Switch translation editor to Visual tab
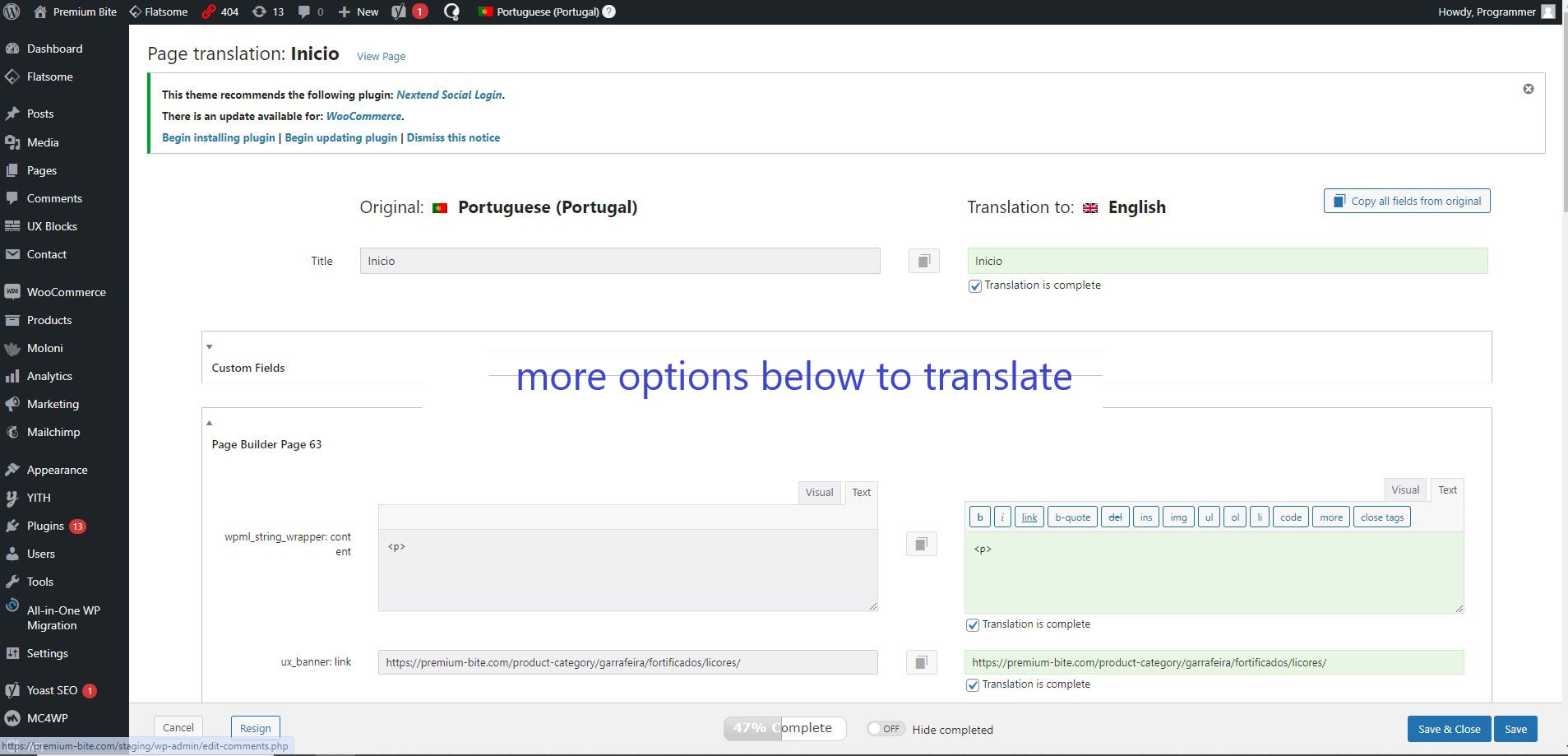Viewport: 1568px width, 756px height. click(1405, 489)
